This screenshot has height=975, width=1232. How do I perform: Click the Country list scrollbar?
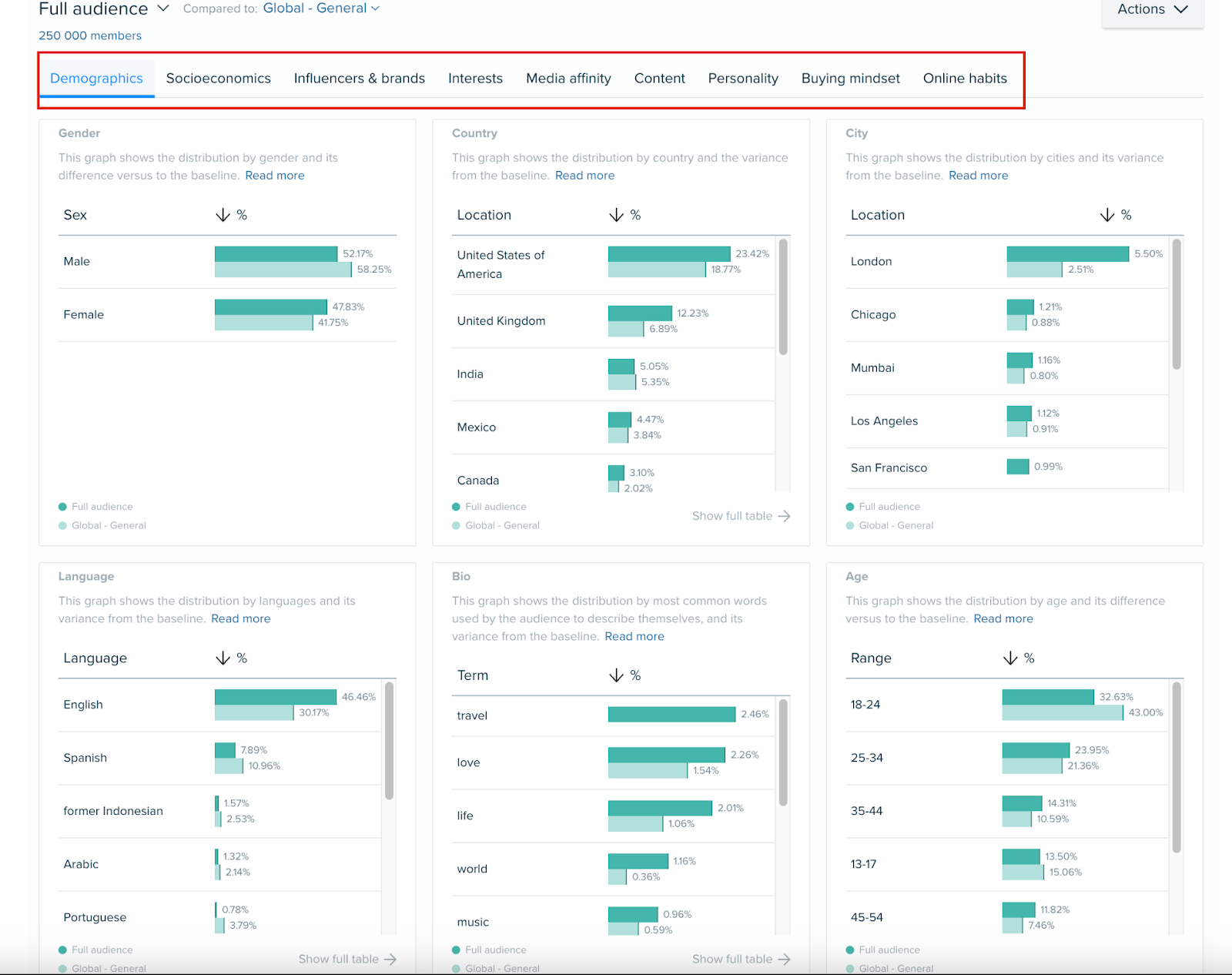(782, 297)
